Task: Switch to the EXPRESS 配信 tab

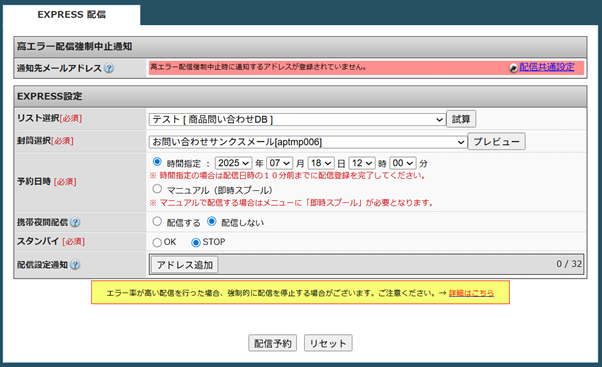Action: tap(71, 15)
